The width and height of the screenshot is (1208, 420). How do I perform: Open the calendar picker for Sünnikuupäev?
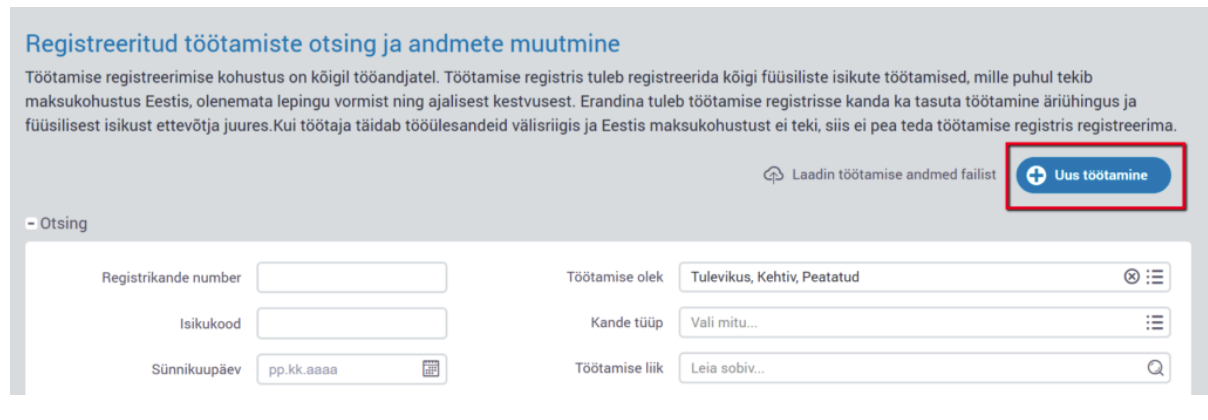tap(431, 369)
